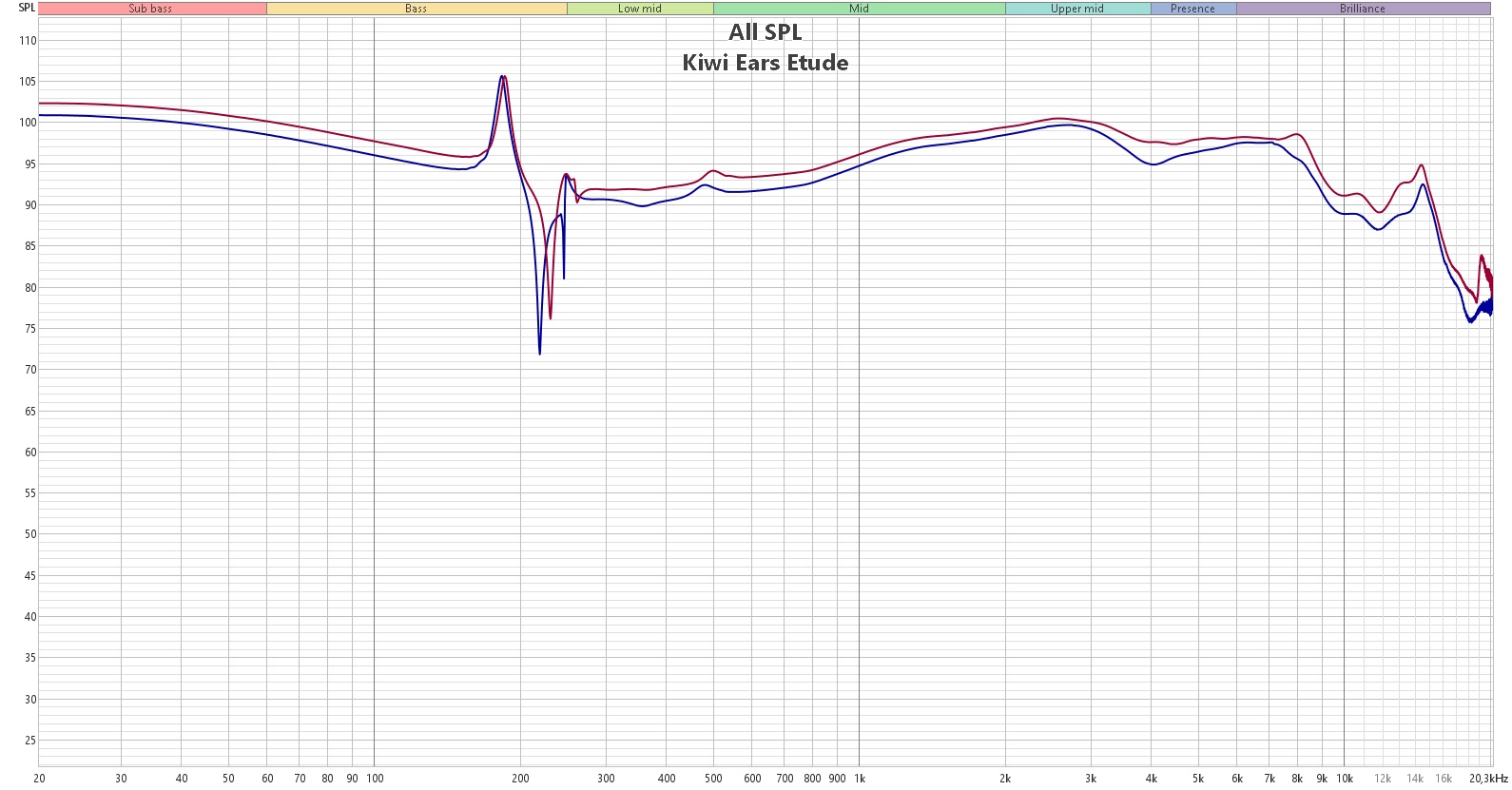Click the 100 Hz frequency axis label

click(x=375, y=779)
